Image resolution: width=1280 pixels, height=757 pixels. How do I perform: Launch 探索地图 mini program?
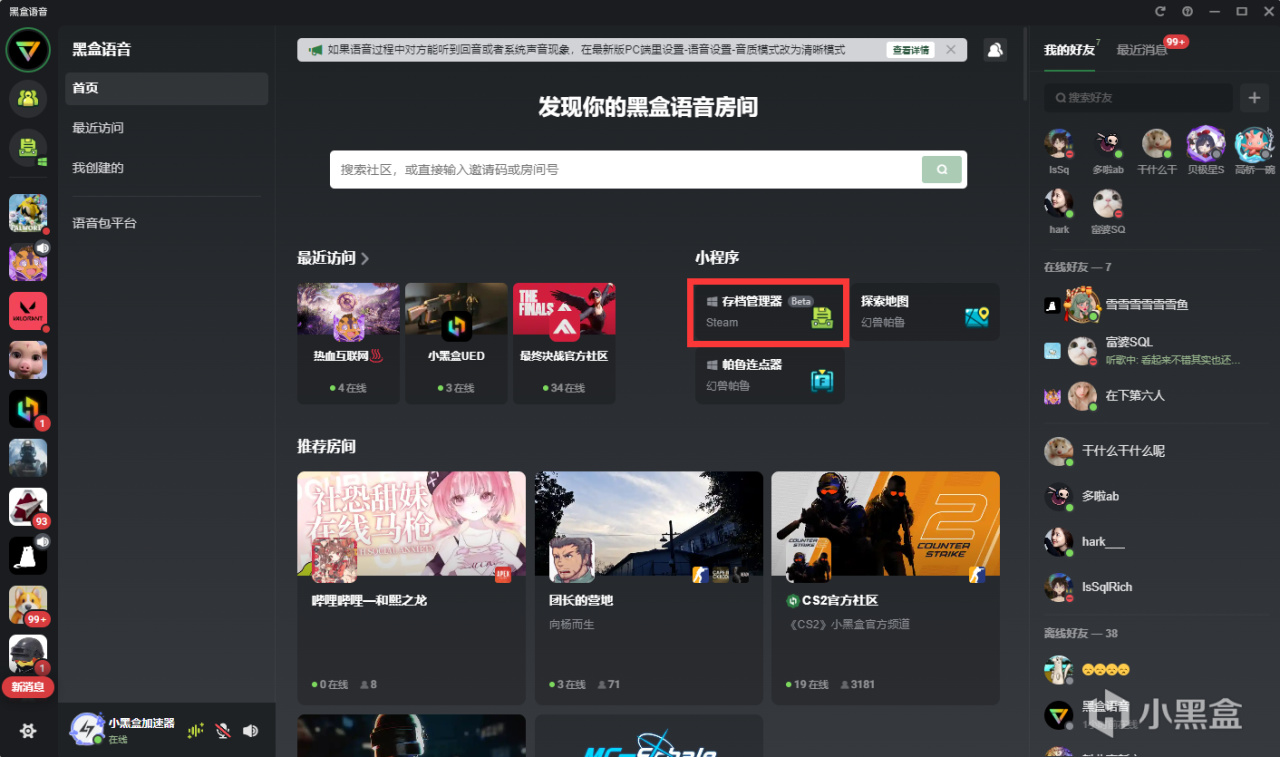[924, 312]
